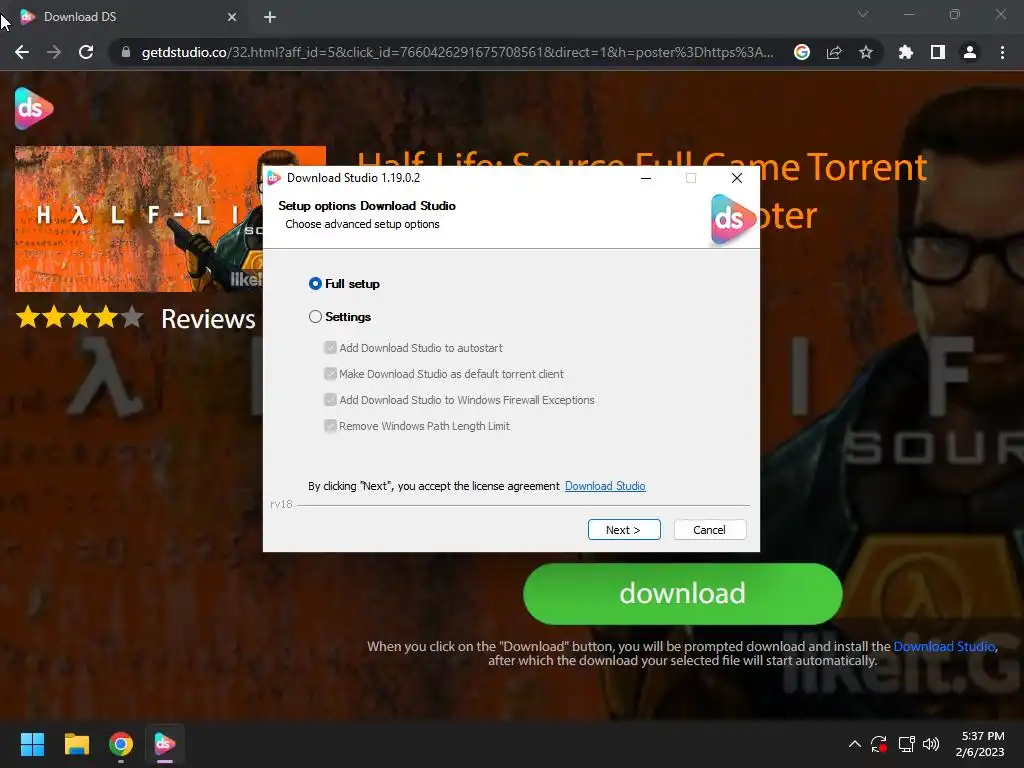Open the Chrome extensions puzzle icon

coord(906,52)
